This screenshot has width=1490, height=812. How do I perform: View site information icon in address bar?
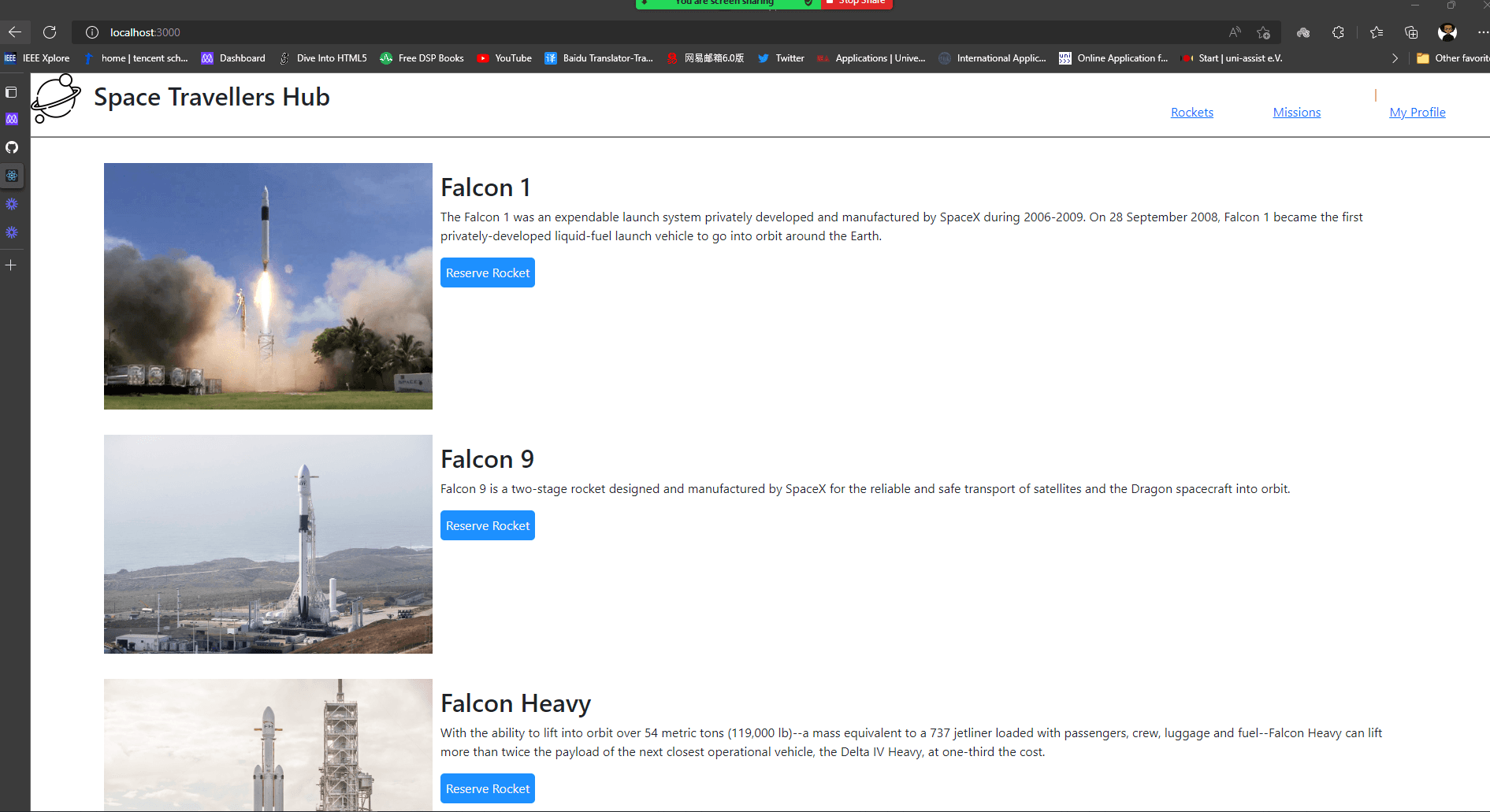coord(92,32)
